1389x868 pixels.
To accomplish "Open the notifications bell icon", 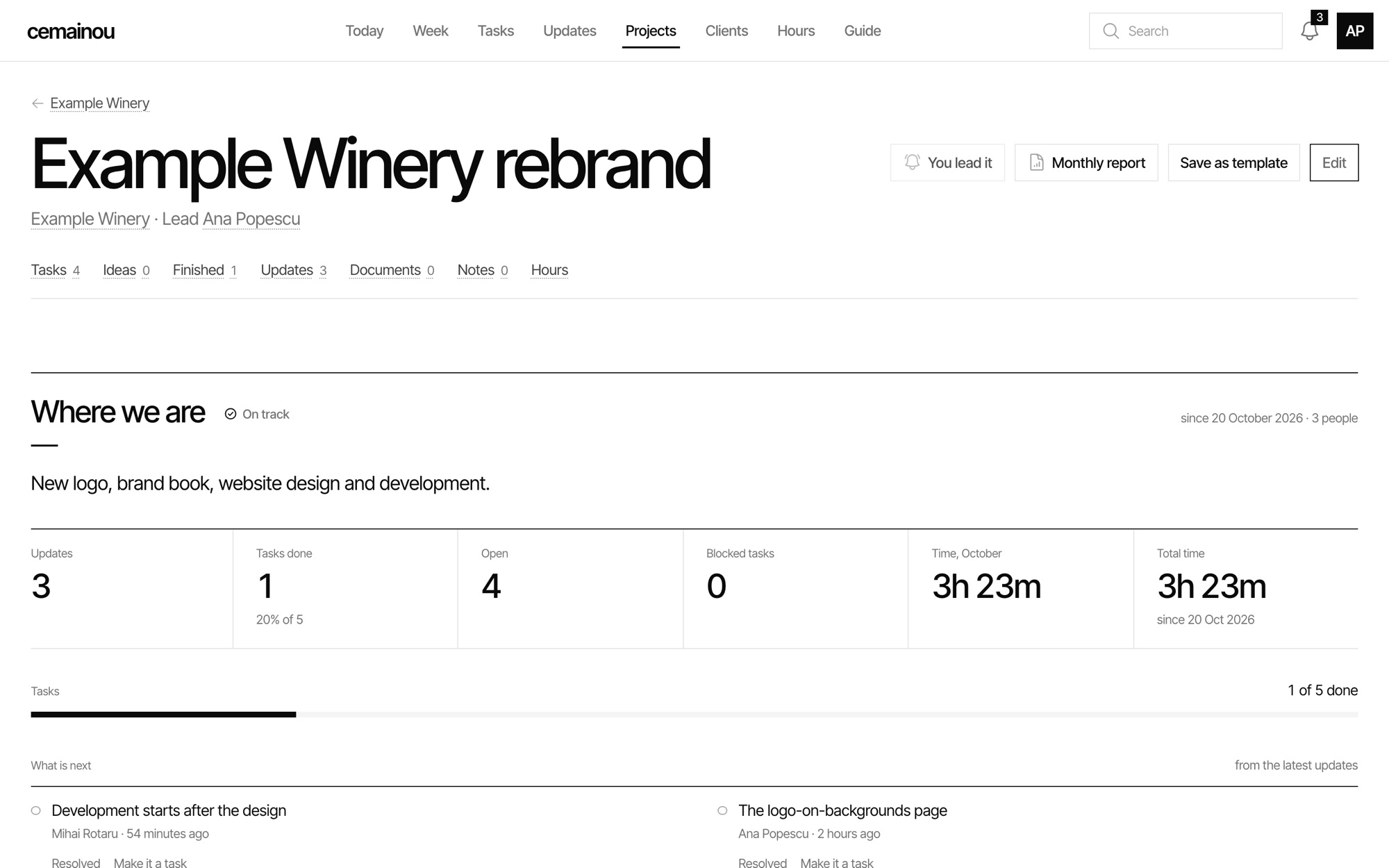I will coord(1309,31).
